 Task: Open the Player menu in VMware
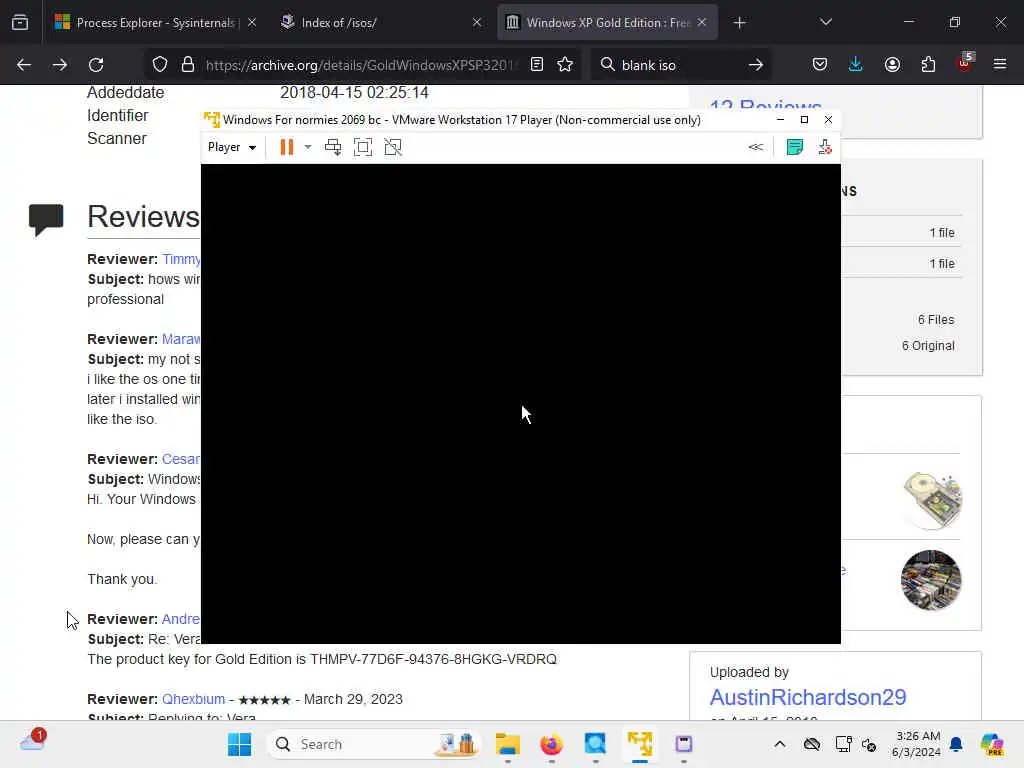click(x=232, y=147)
